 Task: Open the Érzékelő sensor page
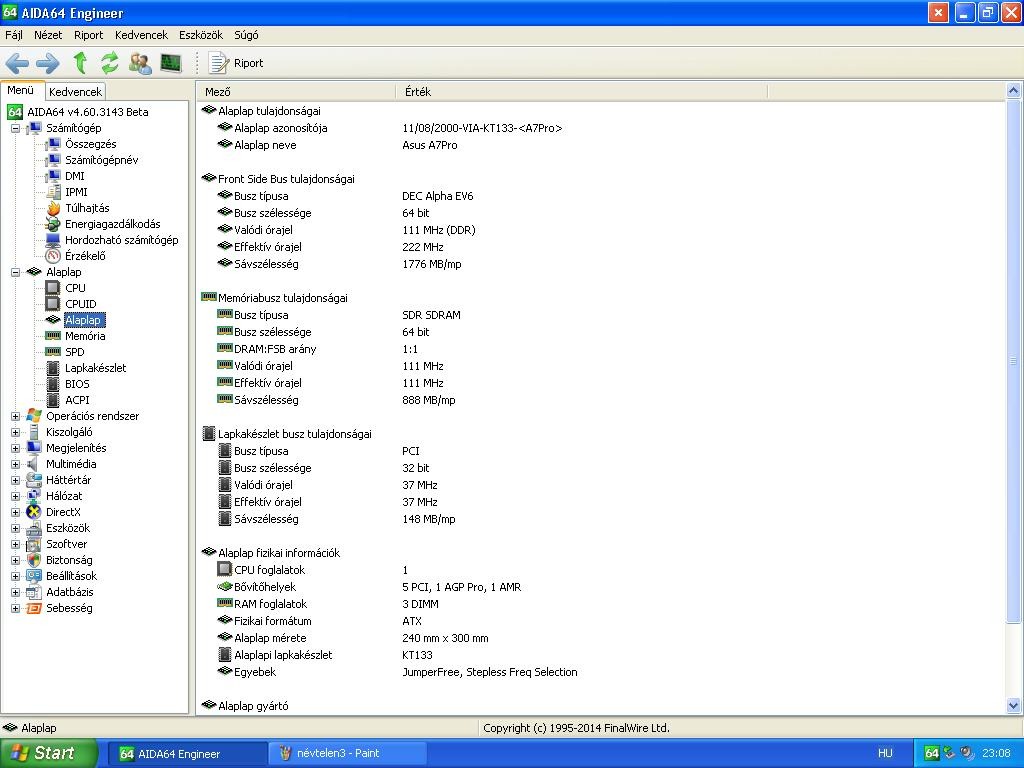click(85, 256)
